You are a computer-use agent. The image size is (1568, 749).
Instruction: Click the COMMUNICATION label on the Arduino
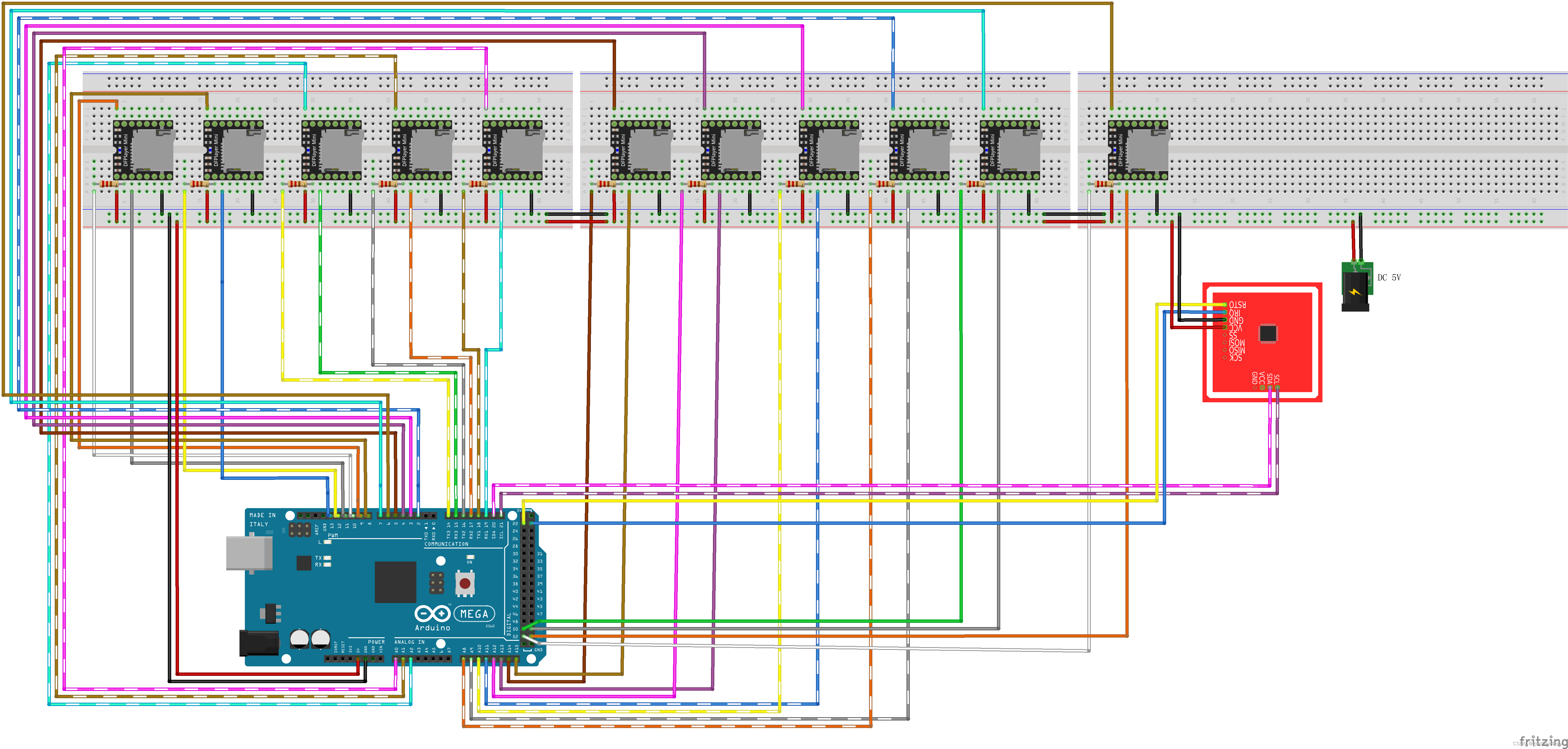tap(447, 544)
